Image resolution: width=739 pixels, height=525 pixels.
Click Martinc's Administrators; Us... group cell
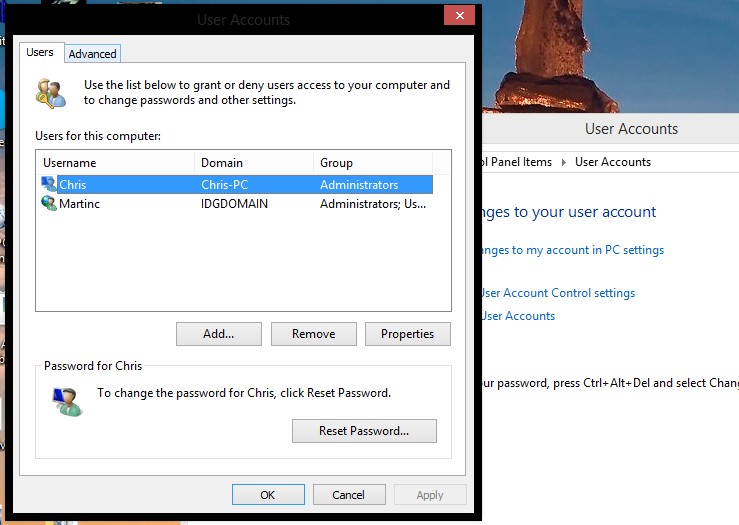[373, 204]
